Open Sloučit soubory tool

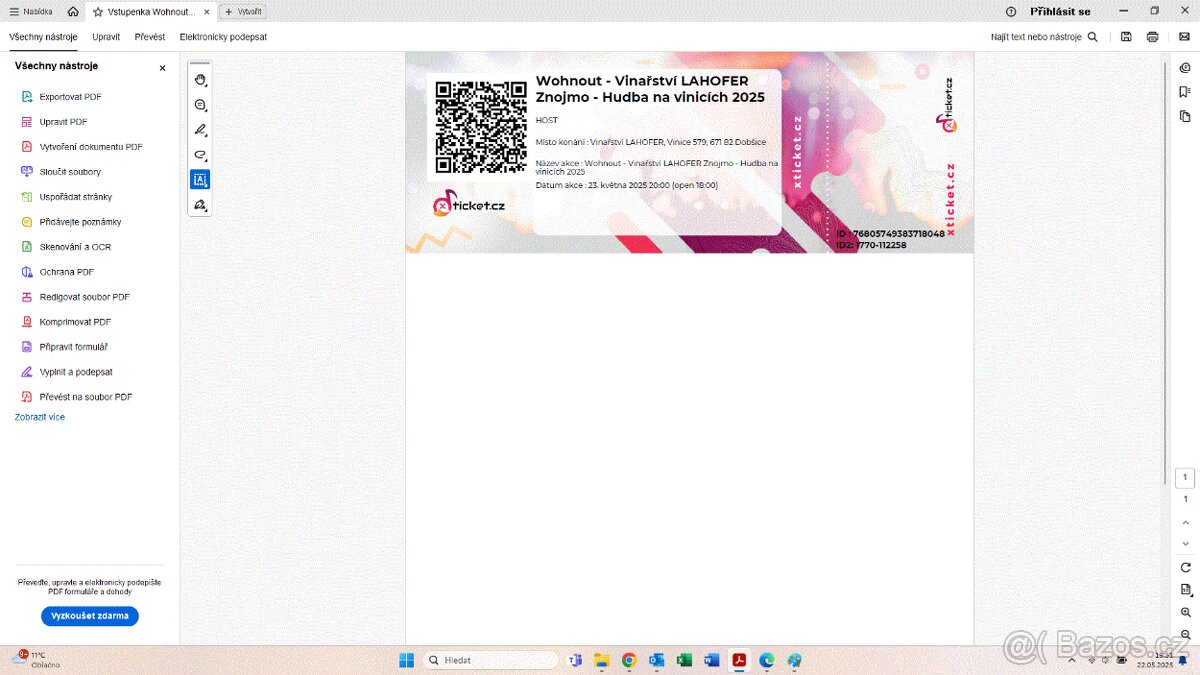click(62, 172)
